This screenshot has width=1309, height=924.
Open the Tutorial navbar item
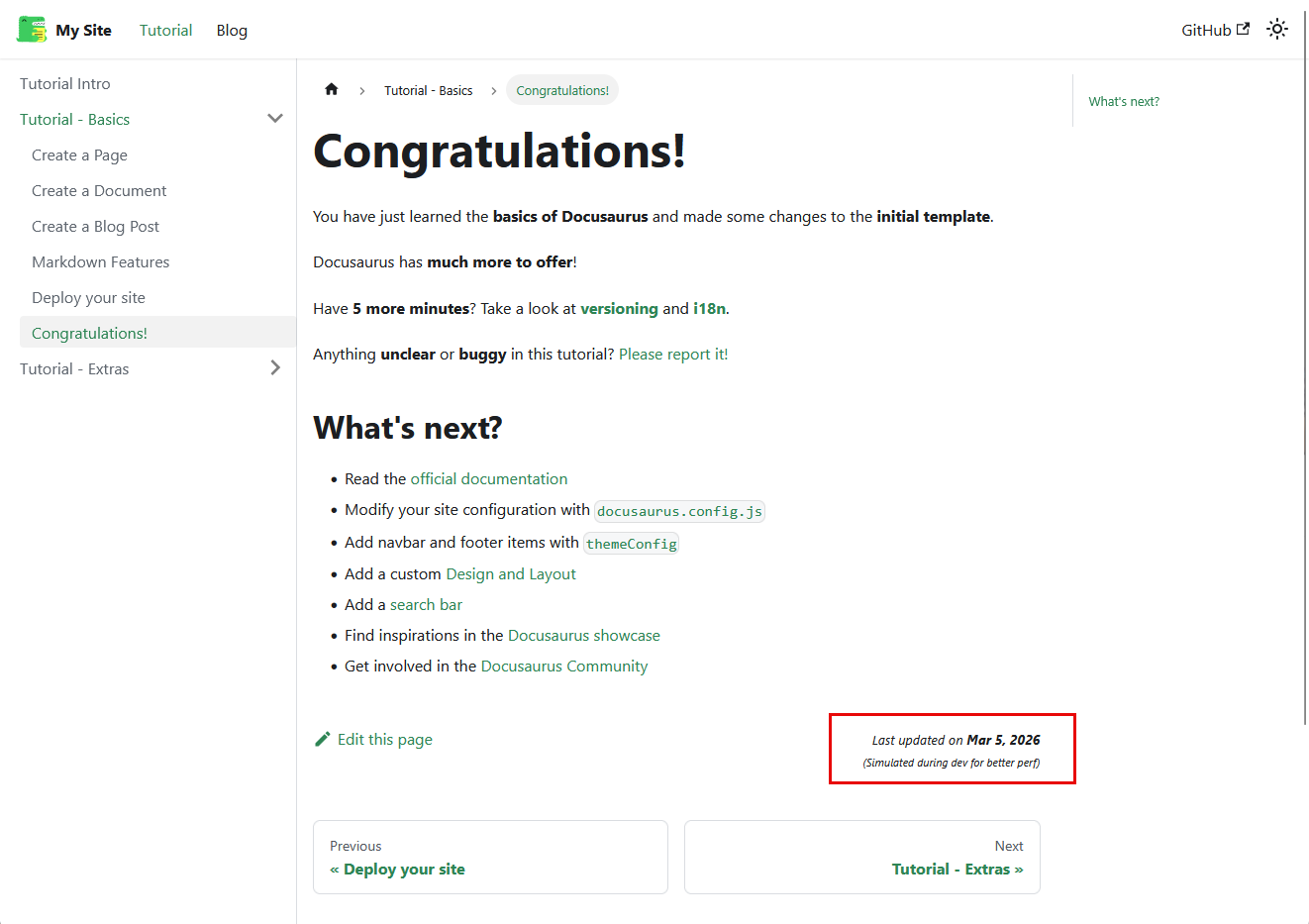click(x=165, y=30)
